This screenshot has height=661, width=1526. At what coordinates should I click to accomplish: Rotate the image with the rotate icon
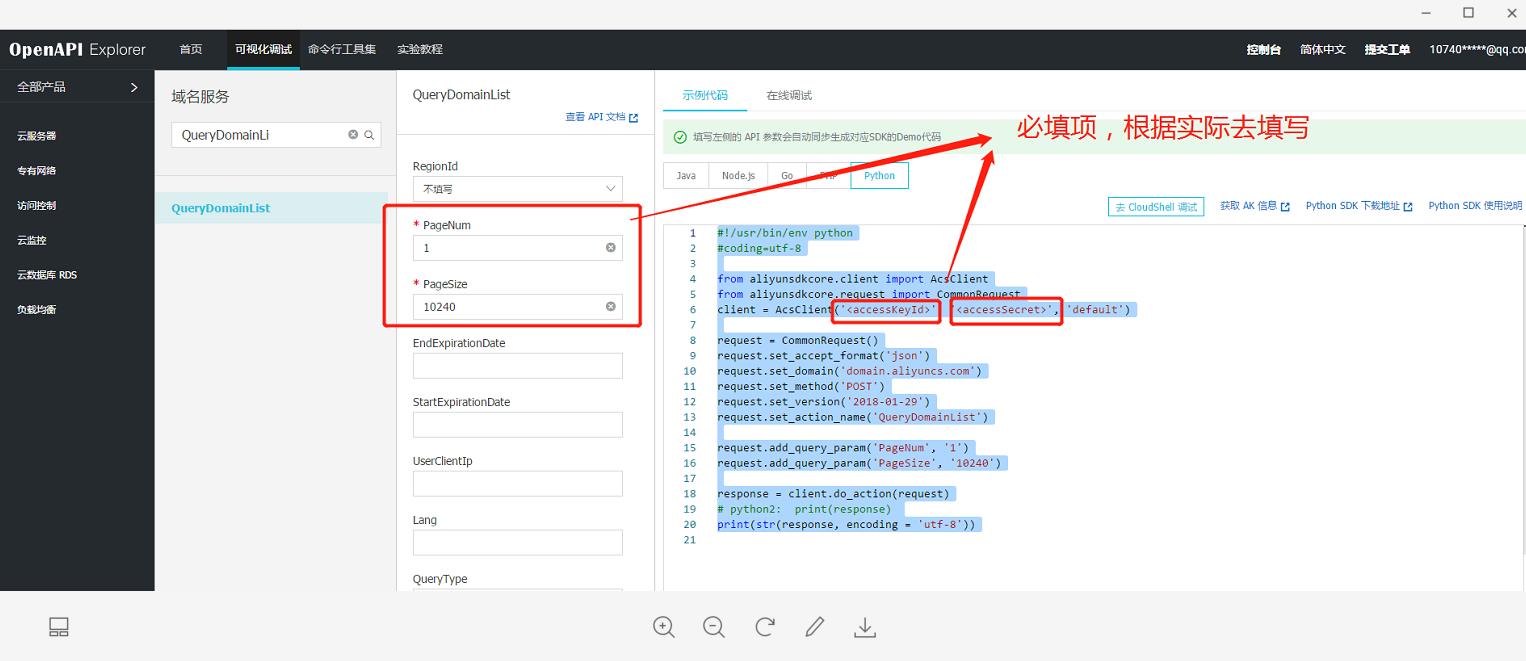click(x=765, y=627)
